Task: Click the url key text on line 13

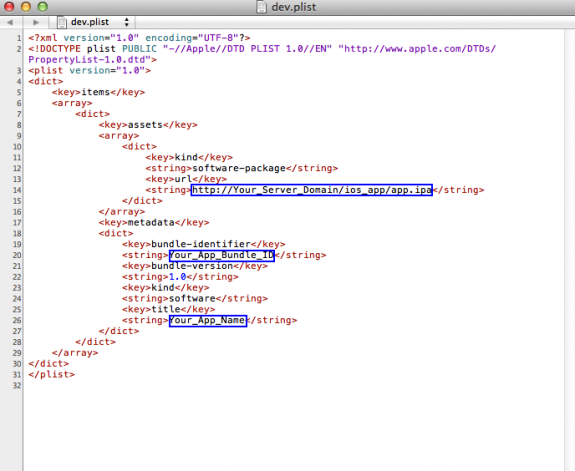Action: [183, 179]
